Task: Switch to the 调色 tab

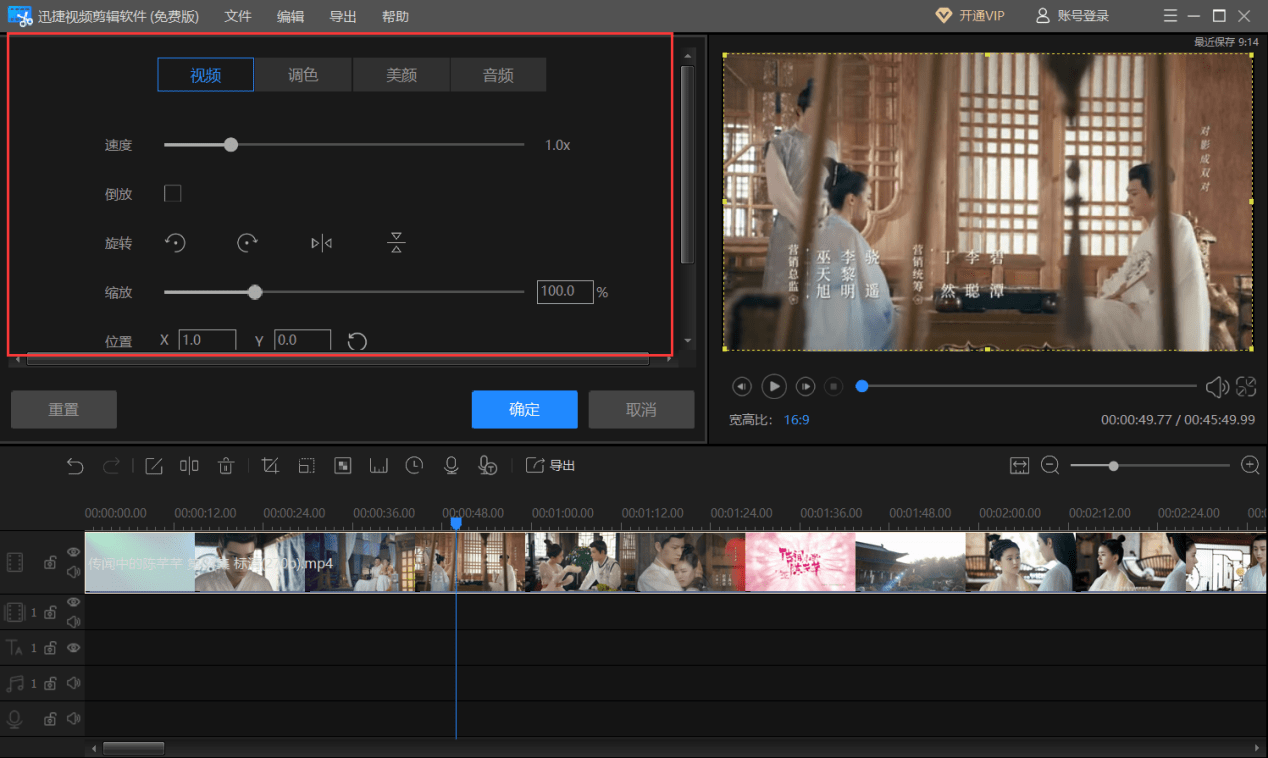Action: tap(303, 75)
